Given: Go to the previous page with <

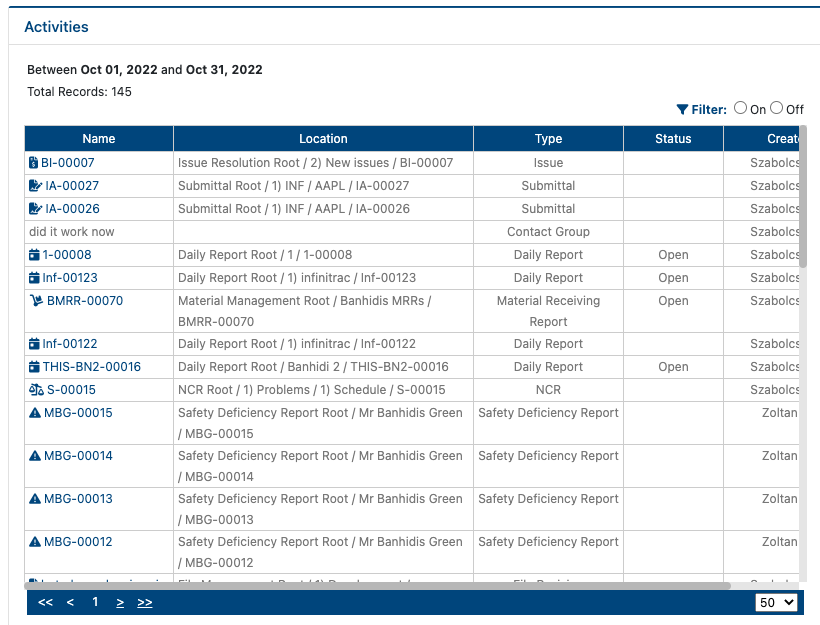Looking at the screenshot, I should pyautogui.click(x=70, y=602).
